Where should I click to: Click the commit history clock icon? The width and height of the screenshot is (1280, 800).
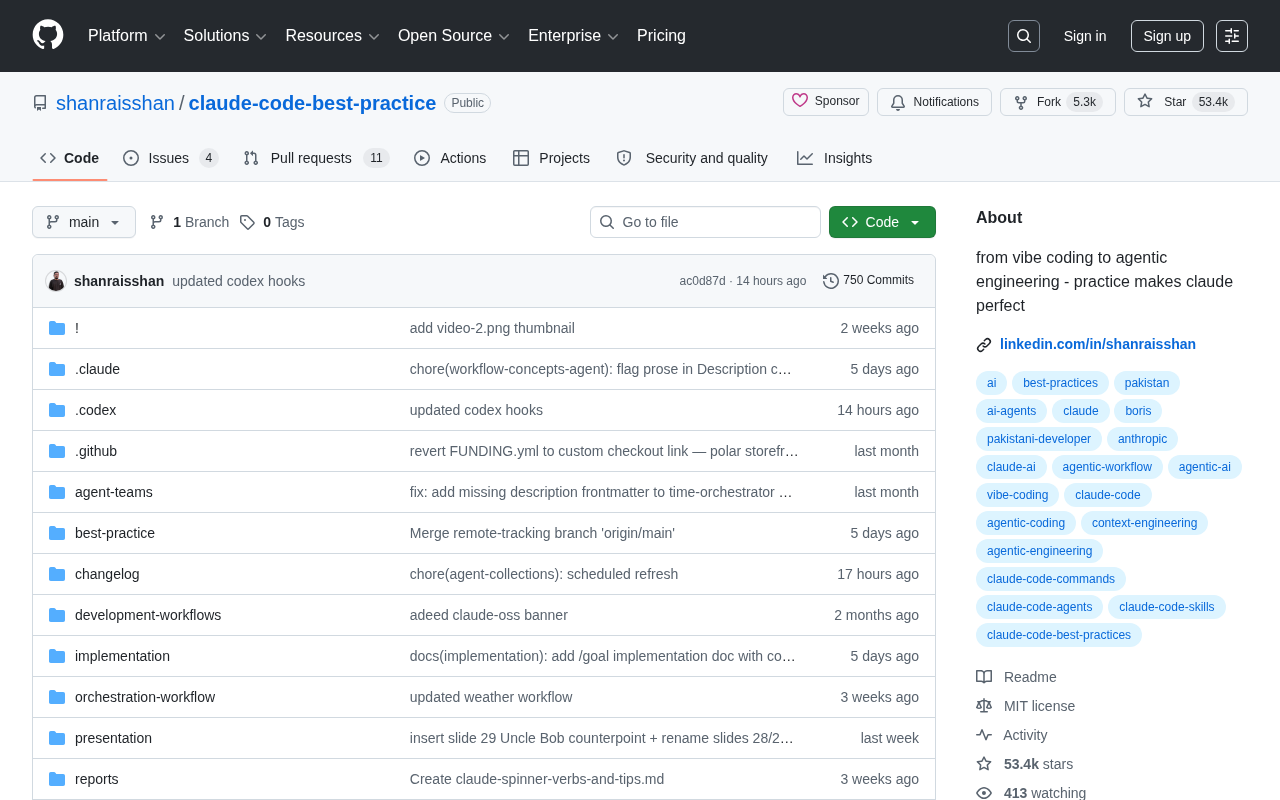[x=831, y=281]
